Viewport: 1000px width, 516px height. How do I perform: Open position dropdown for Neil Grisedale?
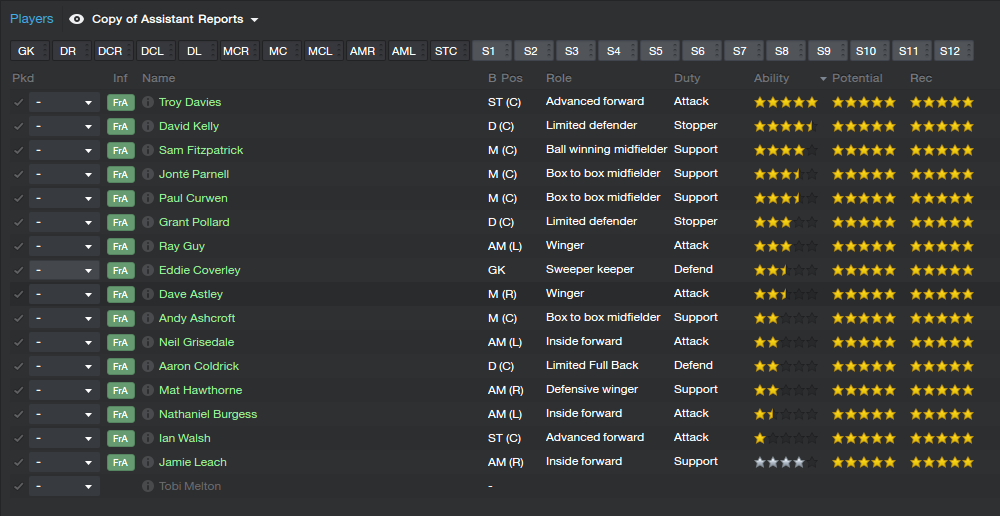pyautogui.click(x=64, y=343)
